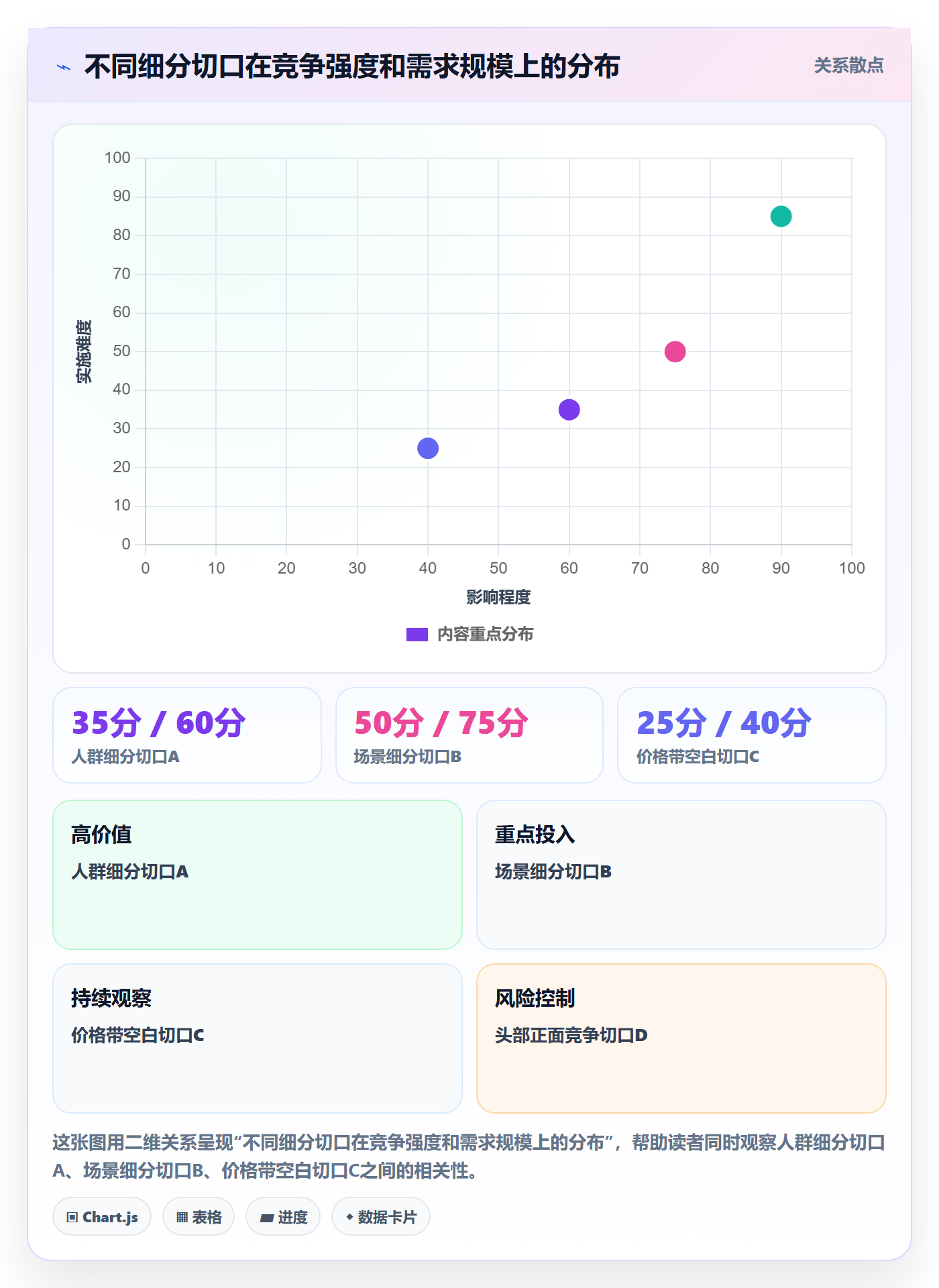Screen dimensions: 939x1288
Task: Select the blue data point at 40 on the x-axis
Action: point(428,448)
